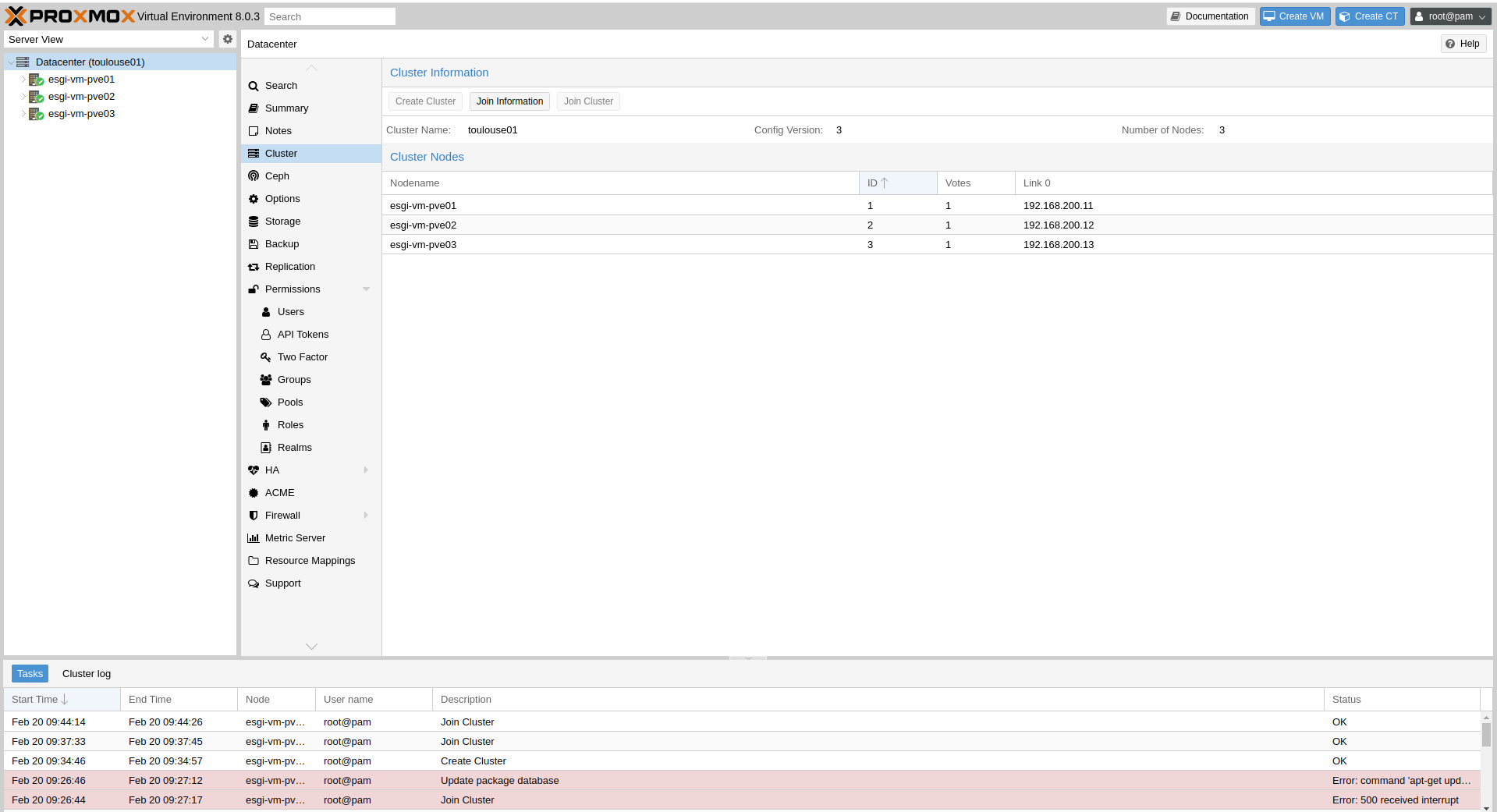Click the Help button
The height and width of the screenshot is (812, 1497).
1463,44
